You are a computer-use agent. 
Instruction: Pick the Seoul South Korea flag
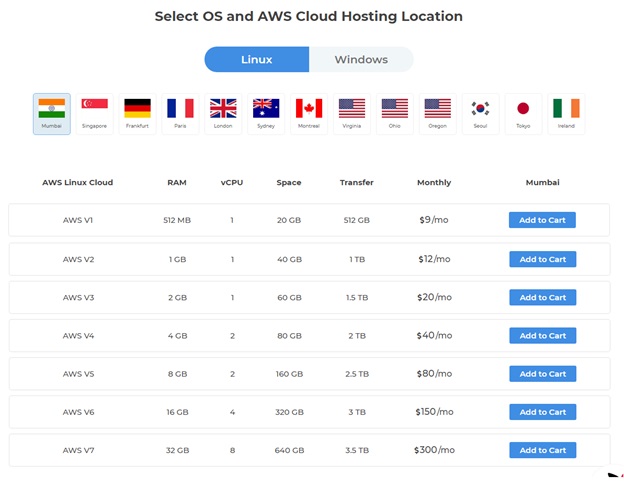point(480,114)
